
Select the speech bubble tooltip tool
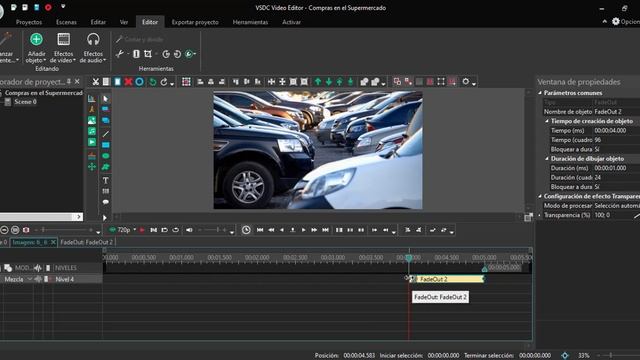105,202
